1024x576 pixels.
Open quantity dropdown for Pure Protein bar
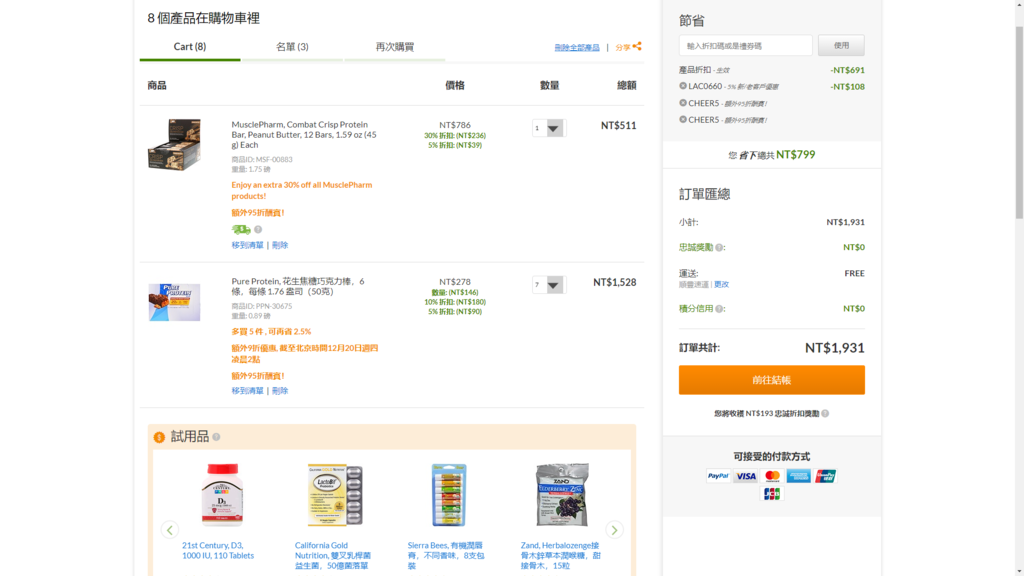549,285
